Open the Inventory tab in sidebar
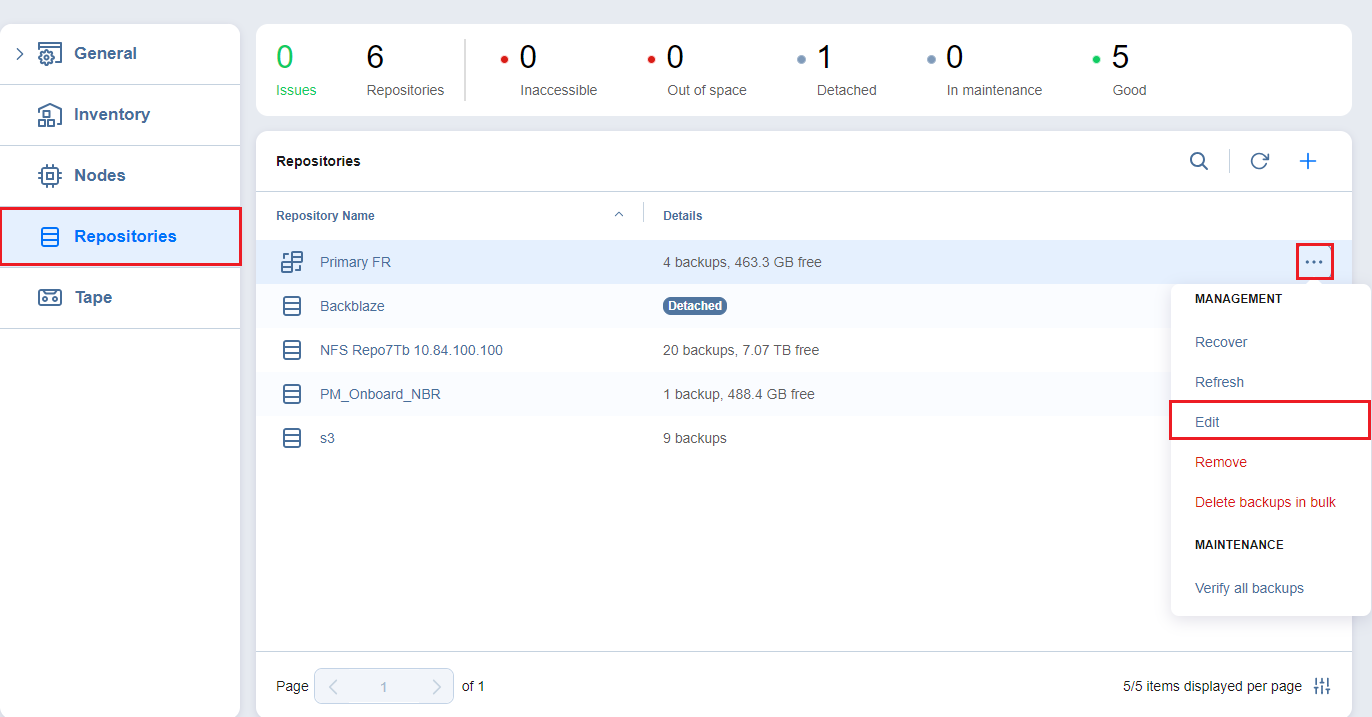Screen dimensions: 1372x717 [111, 115]
